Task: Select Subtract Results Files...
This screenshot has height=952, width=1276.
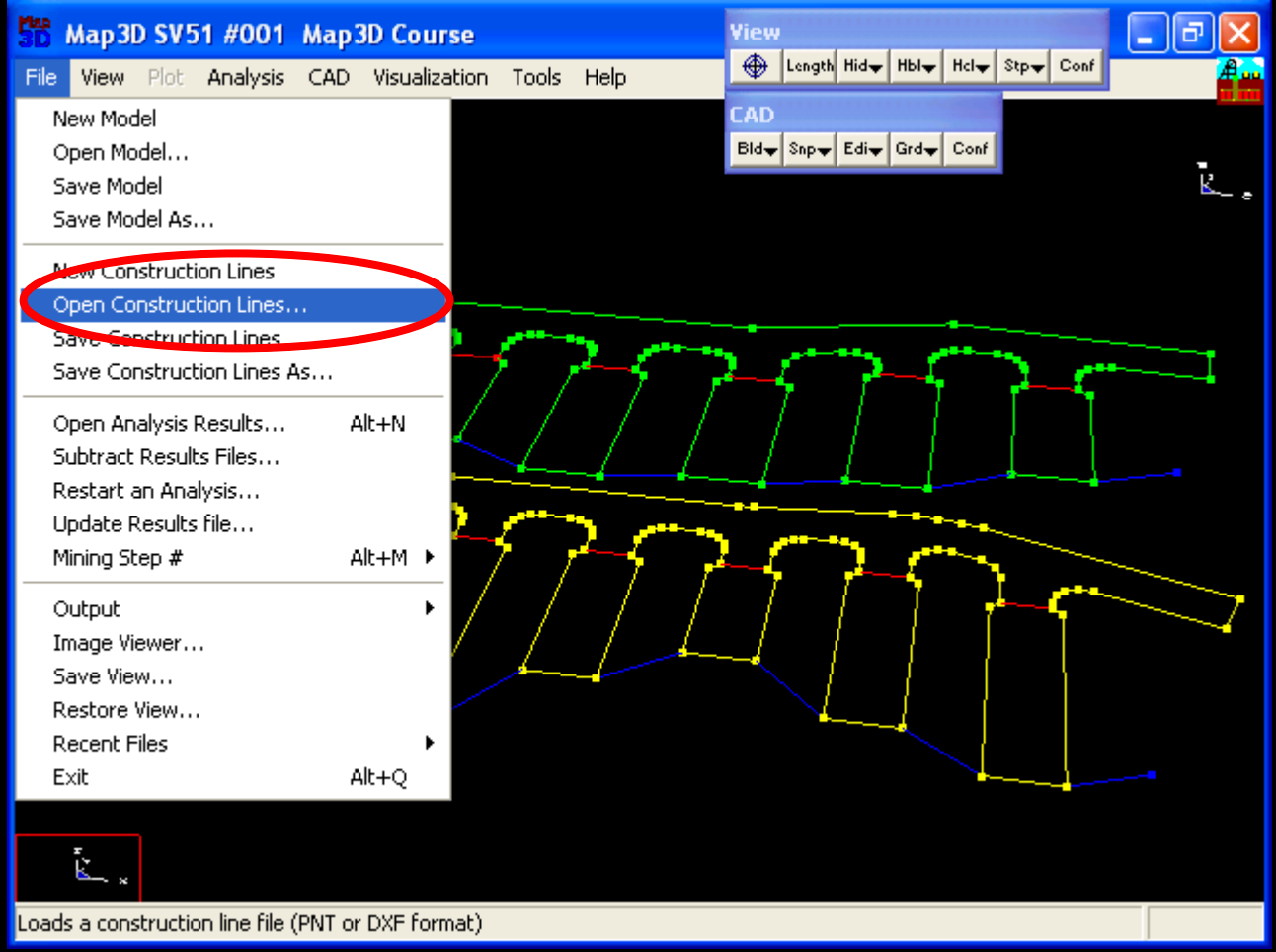Action: 232,456
